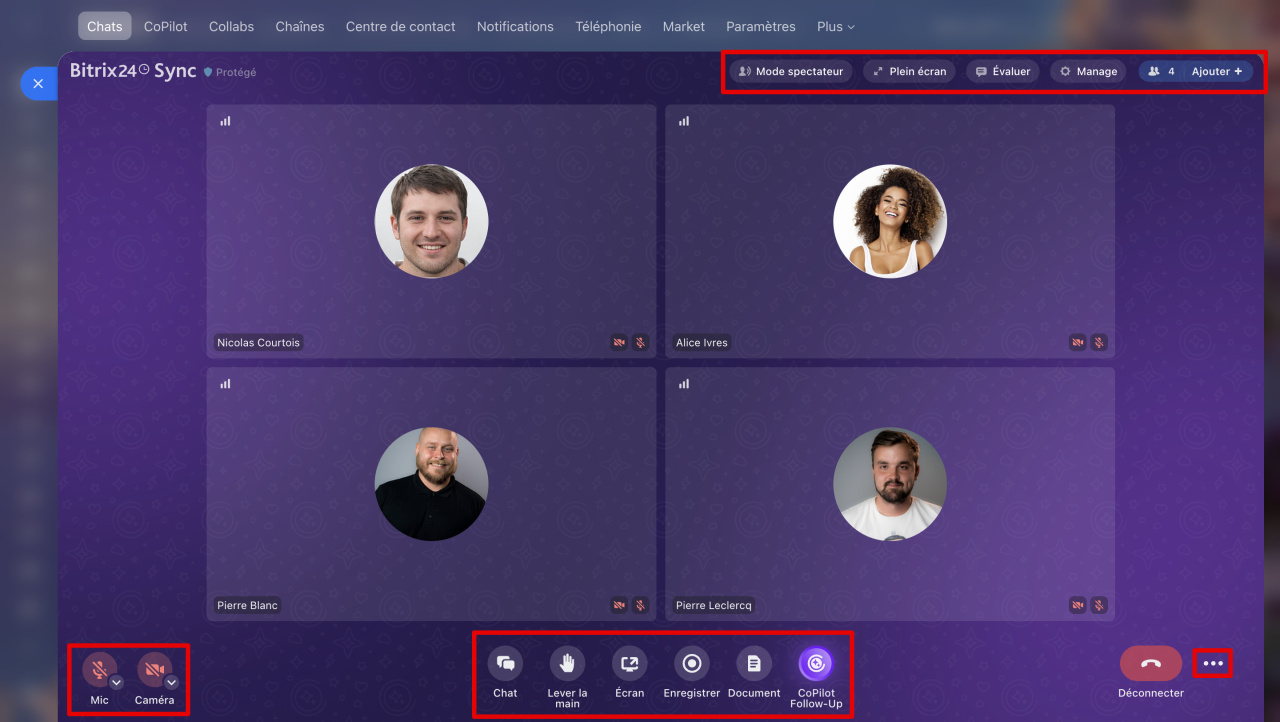Open the three-dots more options menu

(1213, 663)
